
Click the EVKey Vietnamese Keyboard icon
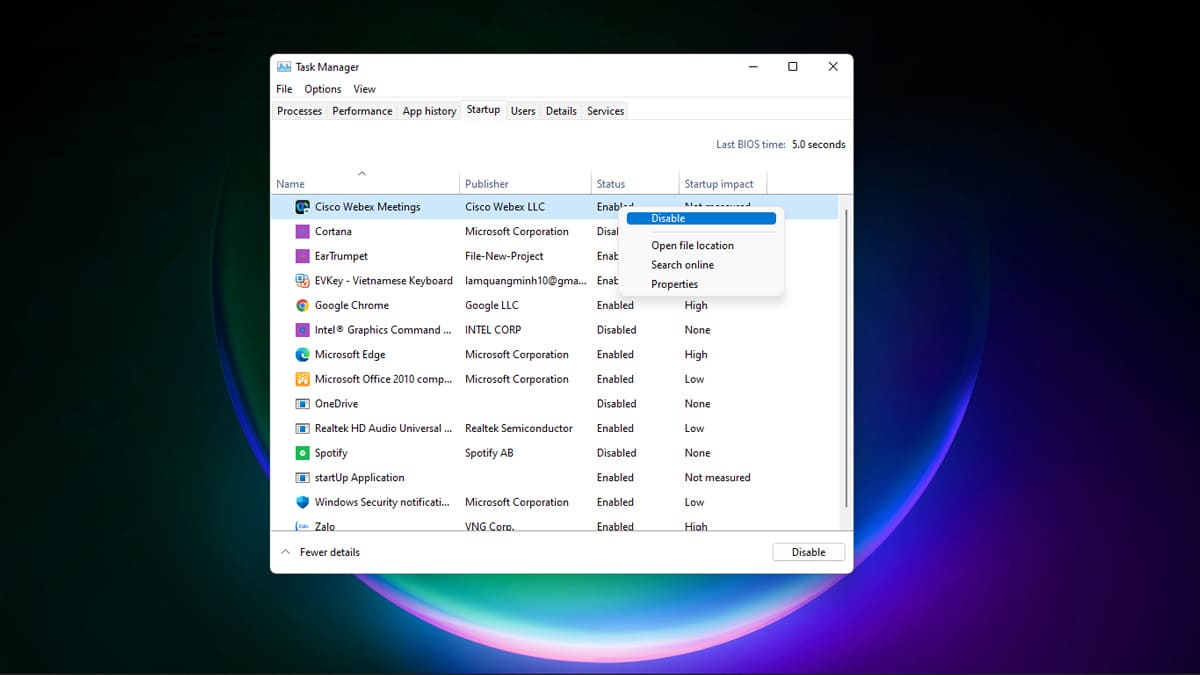302,280
